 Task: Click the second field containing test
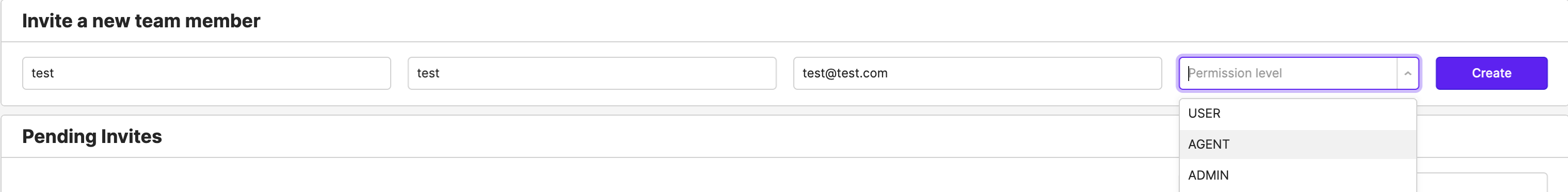(x=591, y=73)
